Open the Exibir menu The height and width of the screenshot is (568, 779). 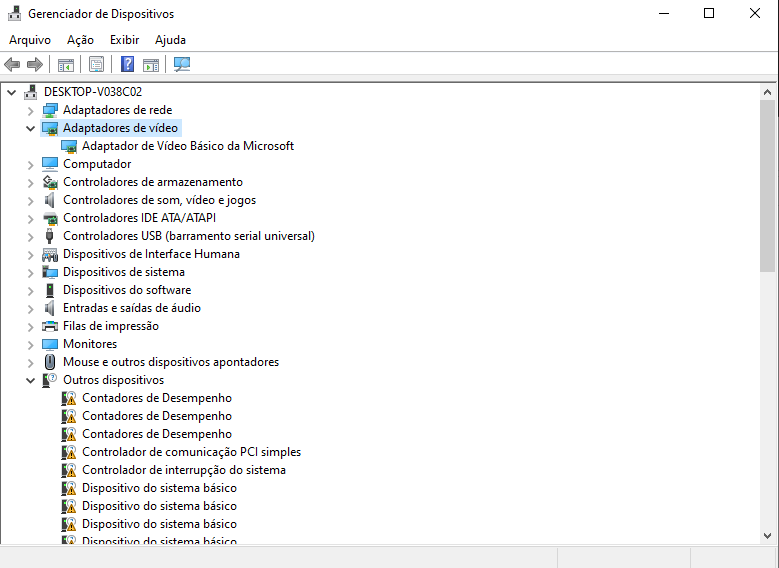(x=124, y=40)
